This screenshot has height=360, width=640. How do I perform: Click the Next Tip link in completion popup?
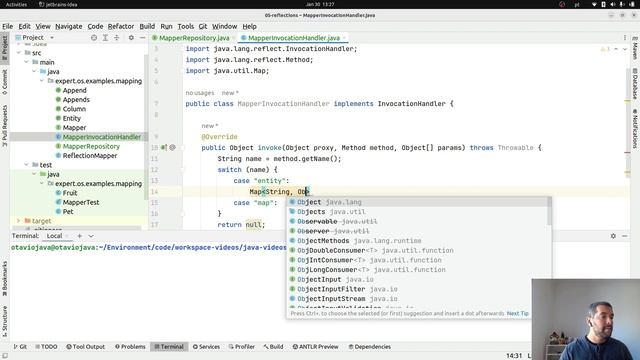(518, 313)
